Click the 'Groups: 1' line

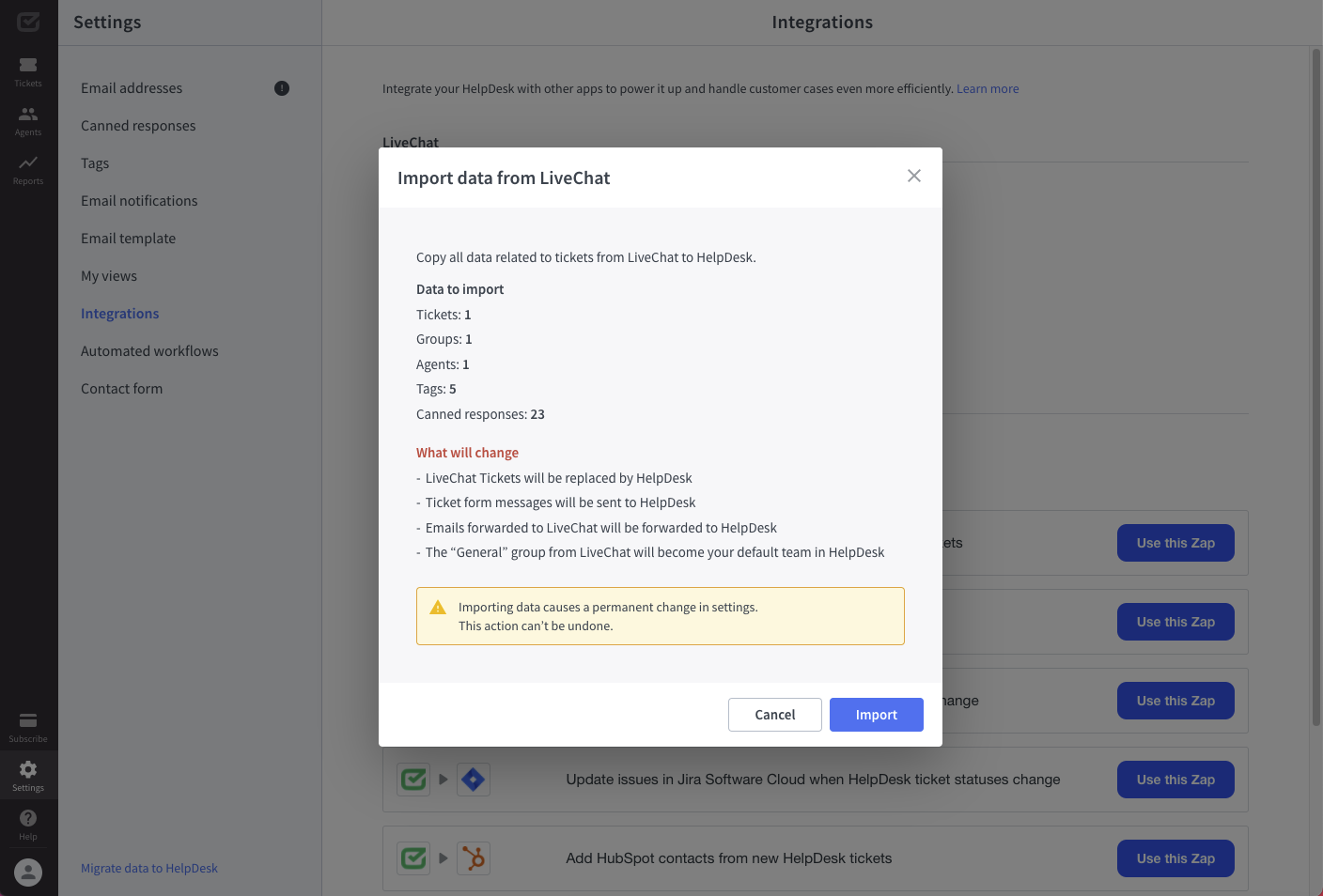point(444,339)
